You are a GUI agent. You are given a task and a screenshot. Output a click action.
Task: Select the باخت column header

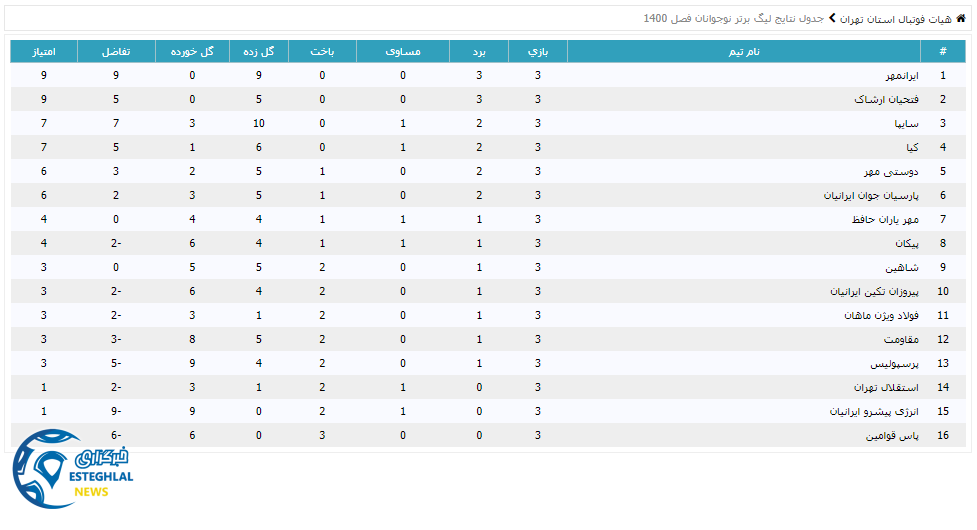pos(322,51)
